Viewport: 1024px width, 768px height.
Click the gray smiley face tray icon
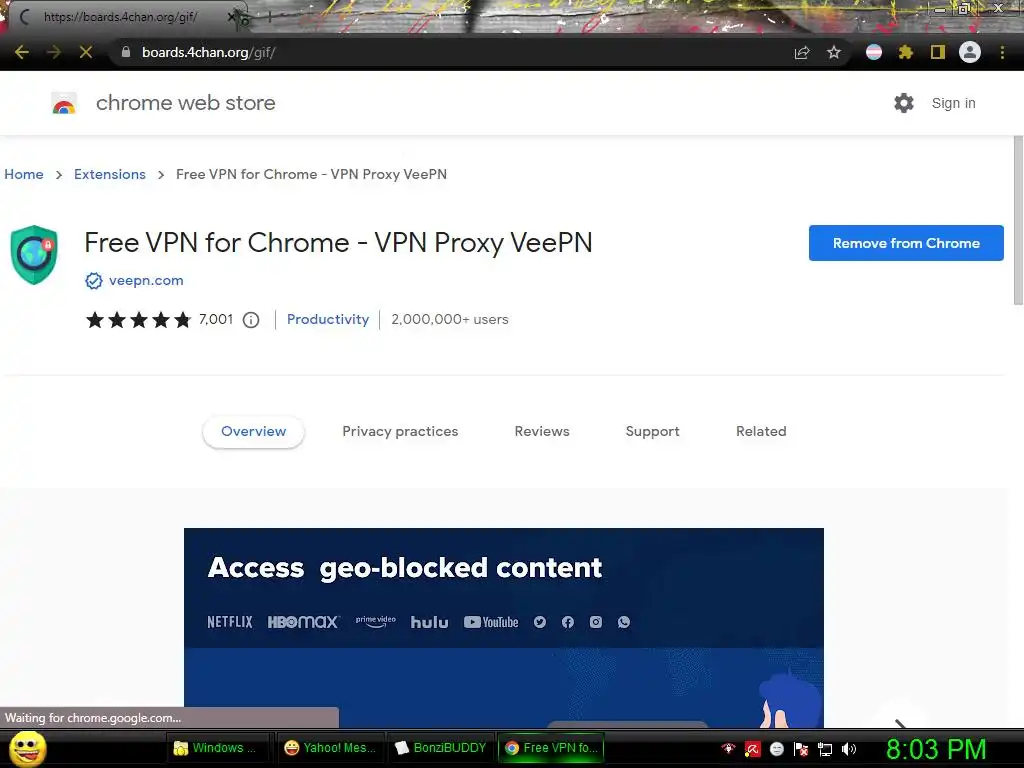point(776,749)
